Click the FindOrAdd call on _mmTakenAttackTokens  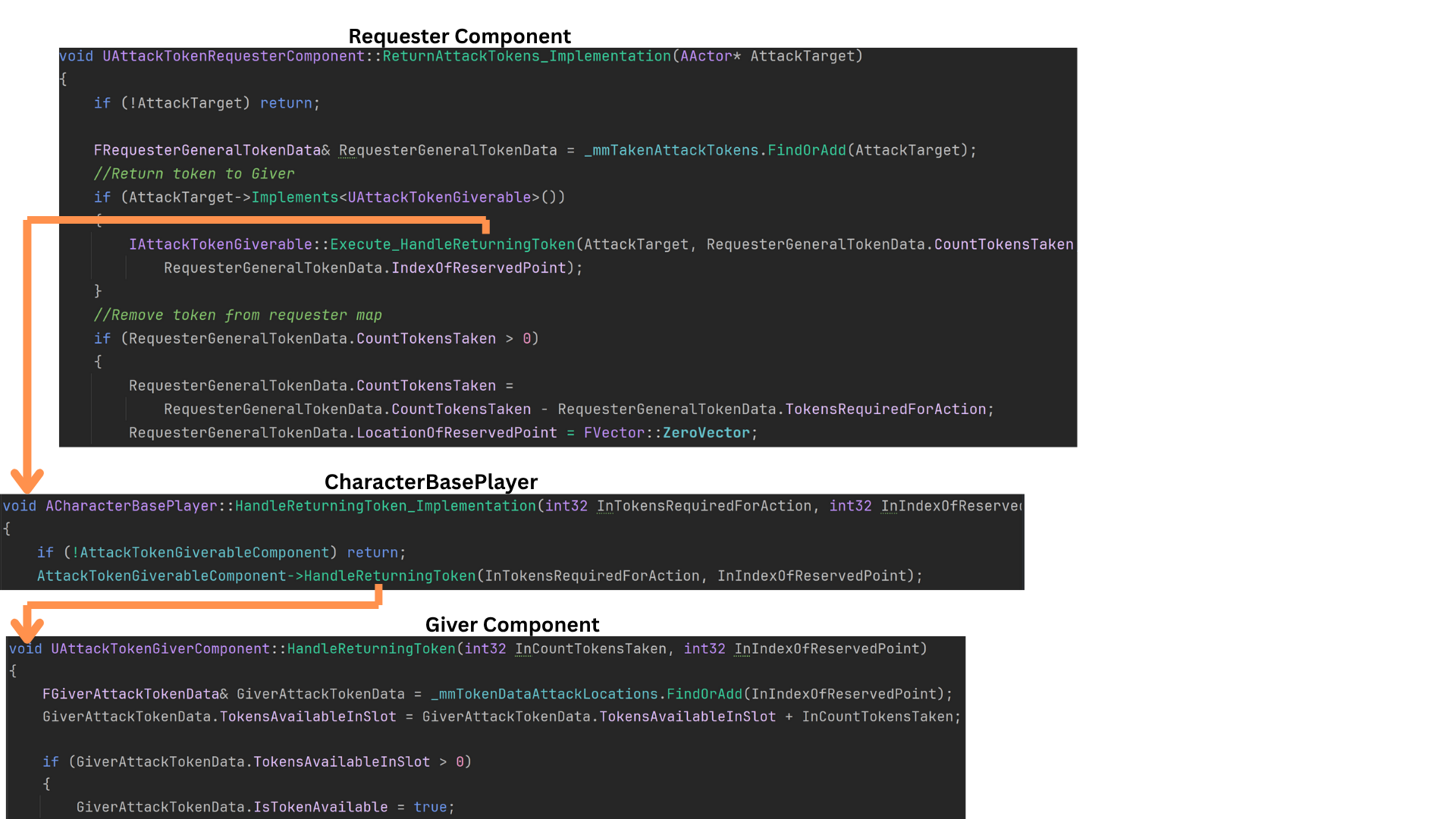point(806,150)
